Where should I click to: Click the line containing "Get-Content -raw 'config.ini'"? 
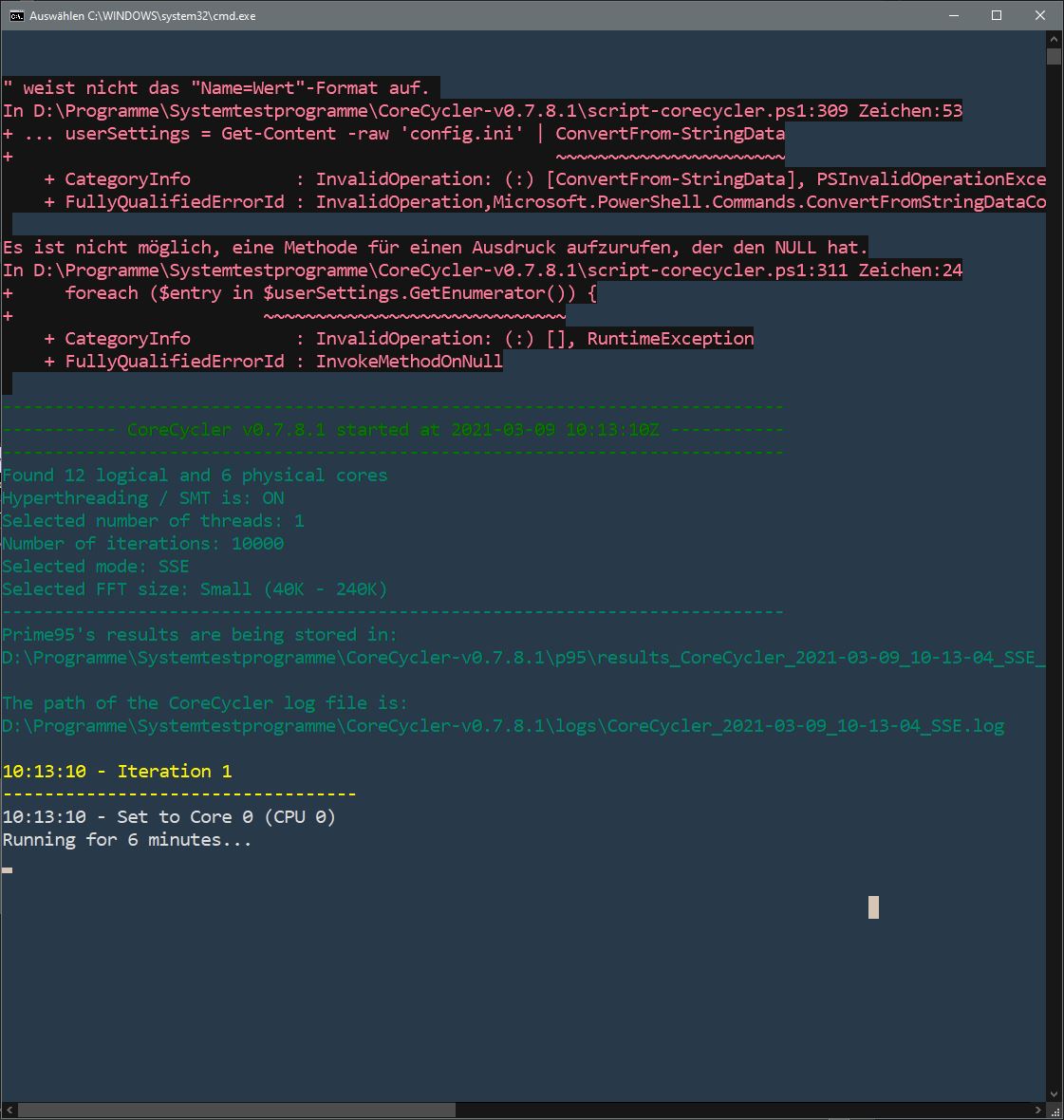[394, 134]
